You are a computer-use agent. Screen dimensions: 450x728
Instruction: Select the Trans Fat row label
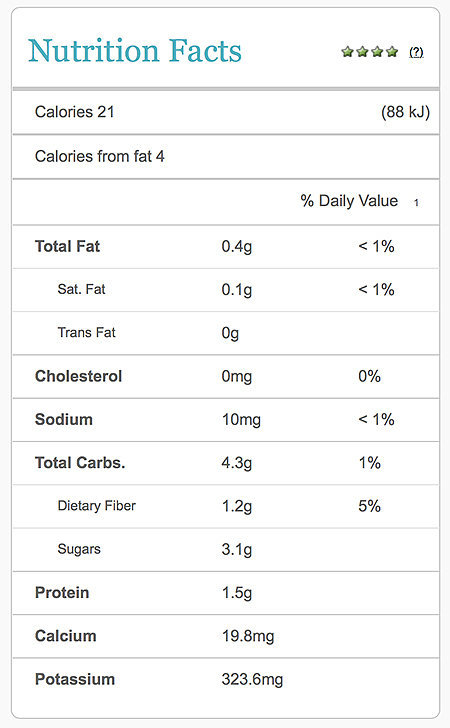pyautogui.click(x=86, y=332)
